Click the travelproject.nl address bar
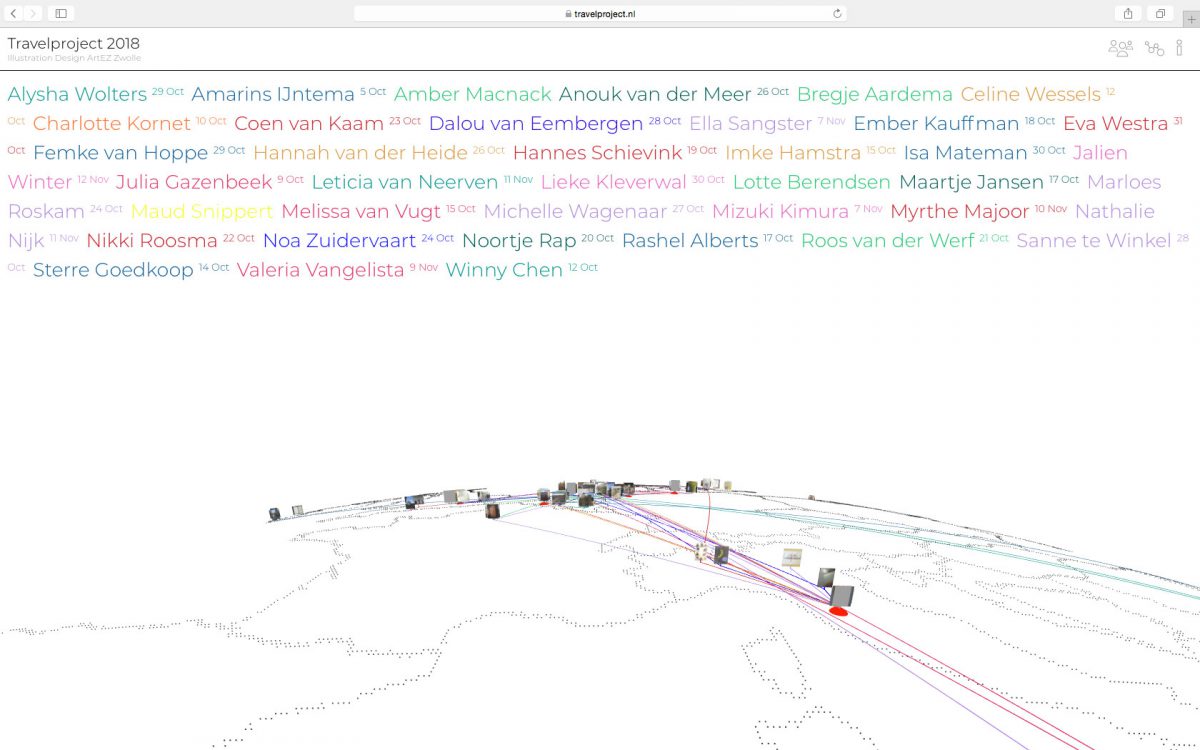Image resolution: width=1200 pixels, height=750 pixels. 600,13
